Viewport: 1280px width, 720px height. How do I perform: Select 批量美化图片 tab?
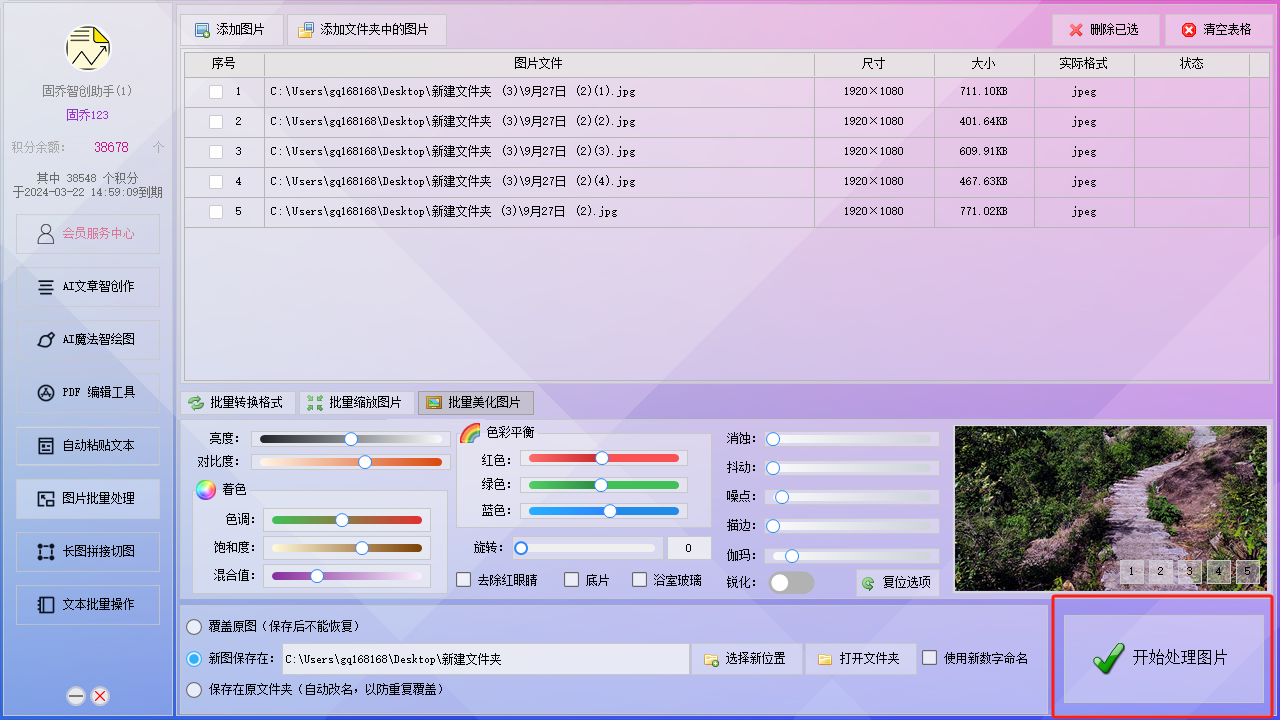click(x=476, y=403)
